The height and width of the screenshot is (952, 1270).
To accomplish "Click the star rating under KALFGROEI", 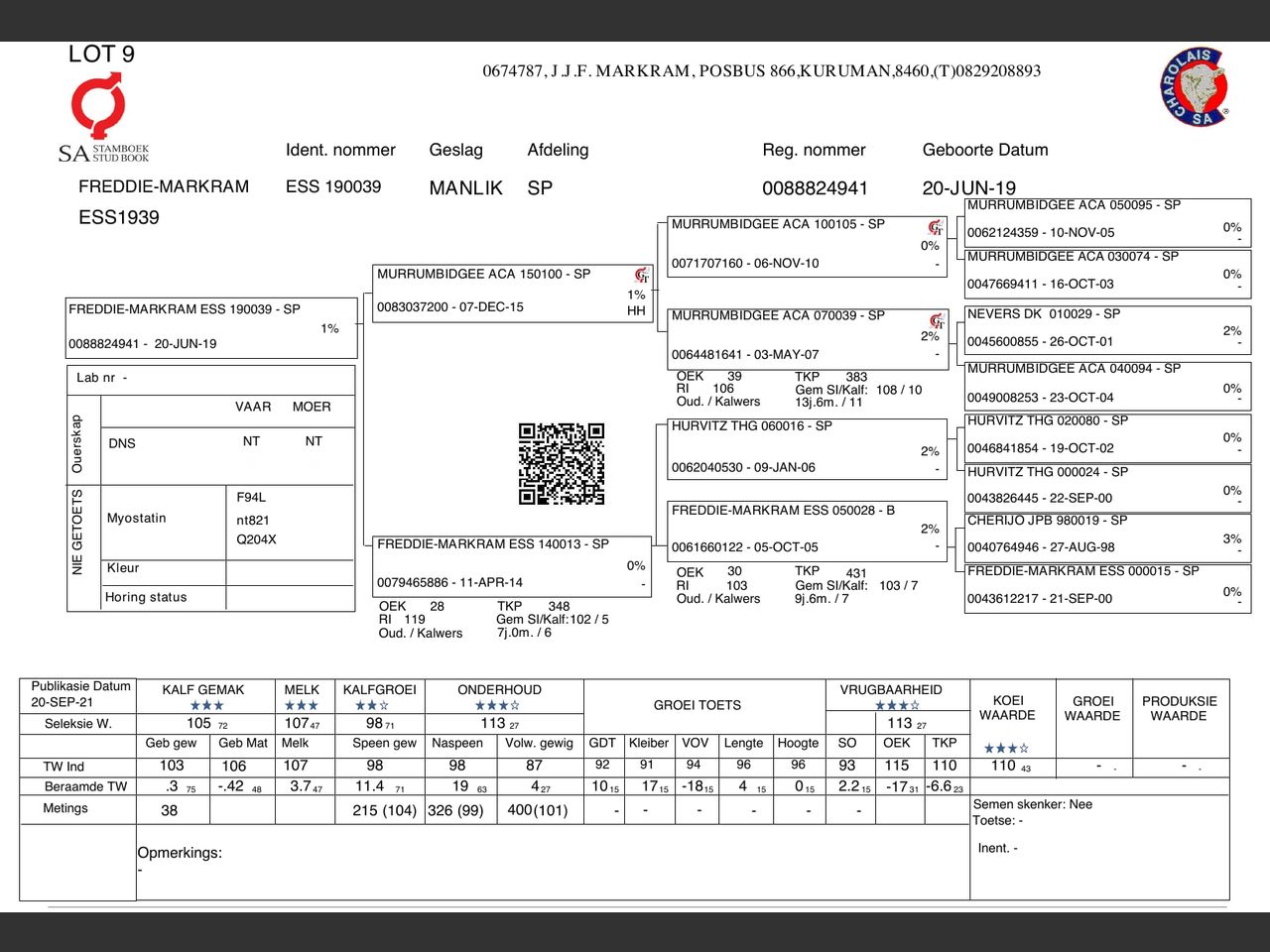I will pos(372,706).
